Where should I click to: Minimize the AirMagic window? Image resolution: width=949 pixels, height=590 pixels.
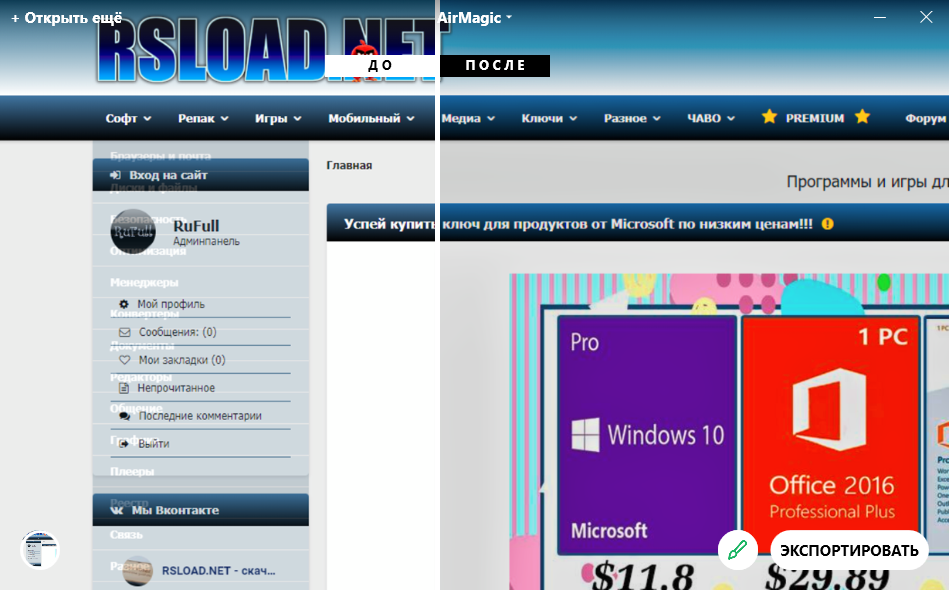click(880, 17)
